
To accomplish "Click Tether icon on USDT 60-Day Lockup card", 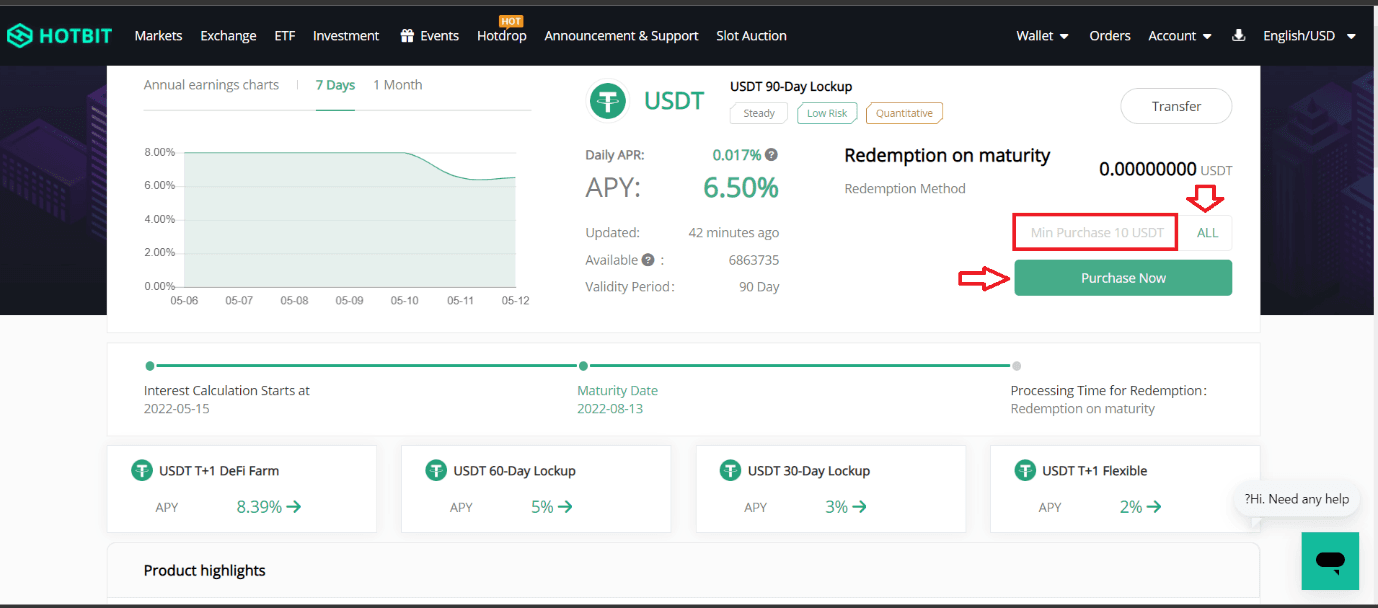I will [435, 470].
